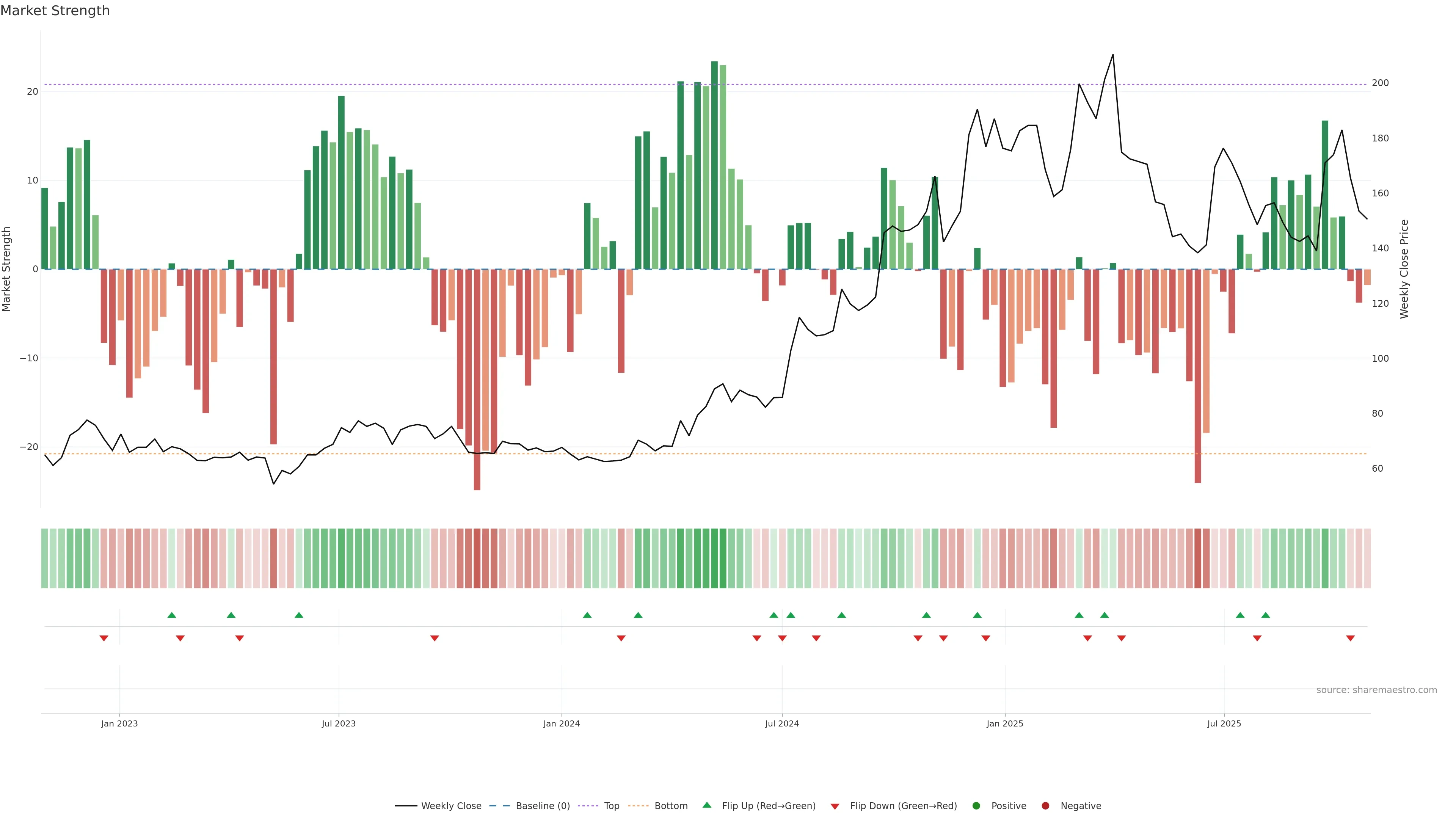Click the first green cell in the heatmap strip
1456x819 pixels.
[45, 558]
